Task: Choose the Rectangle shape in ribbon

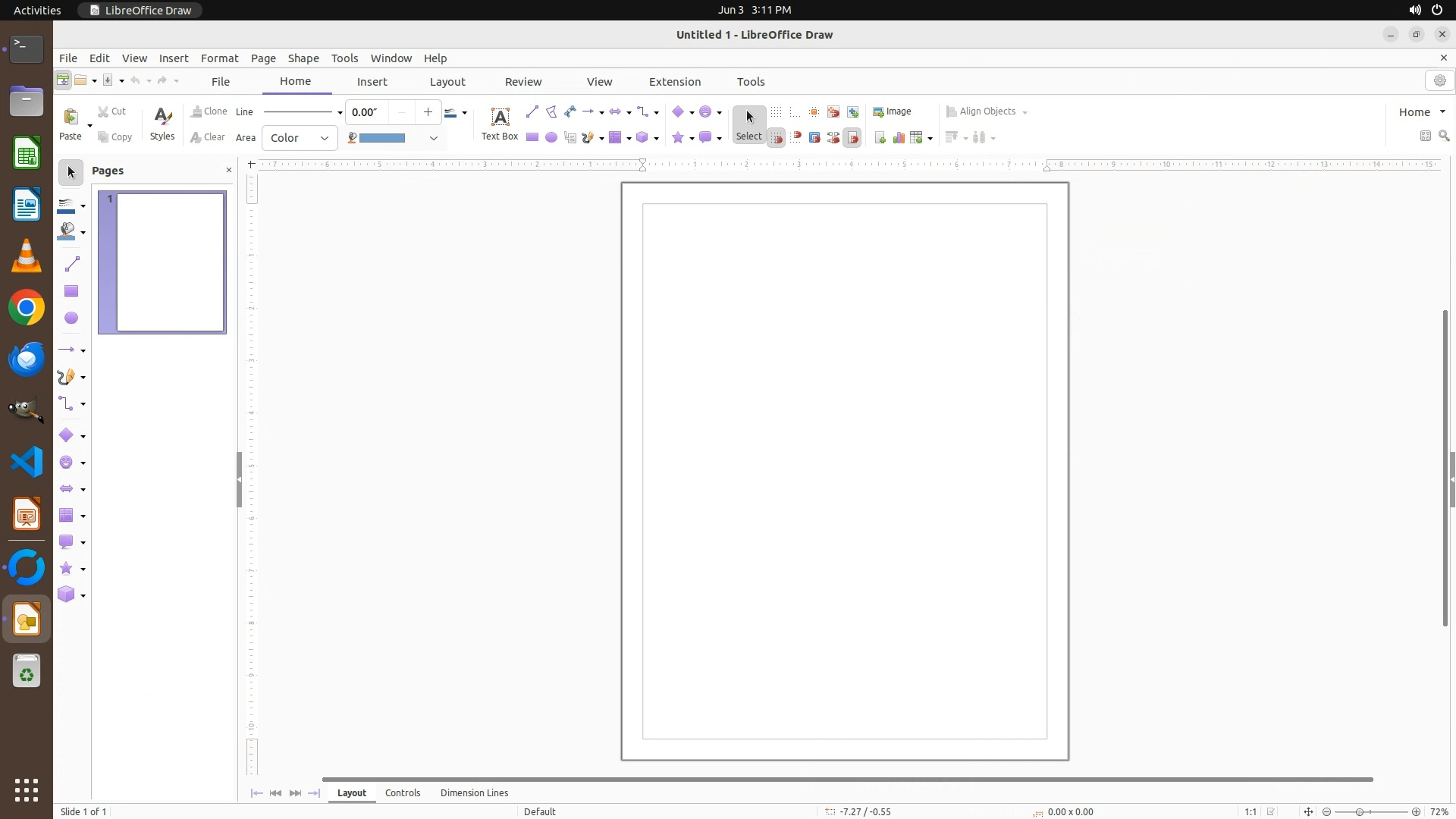Action: 532,137
